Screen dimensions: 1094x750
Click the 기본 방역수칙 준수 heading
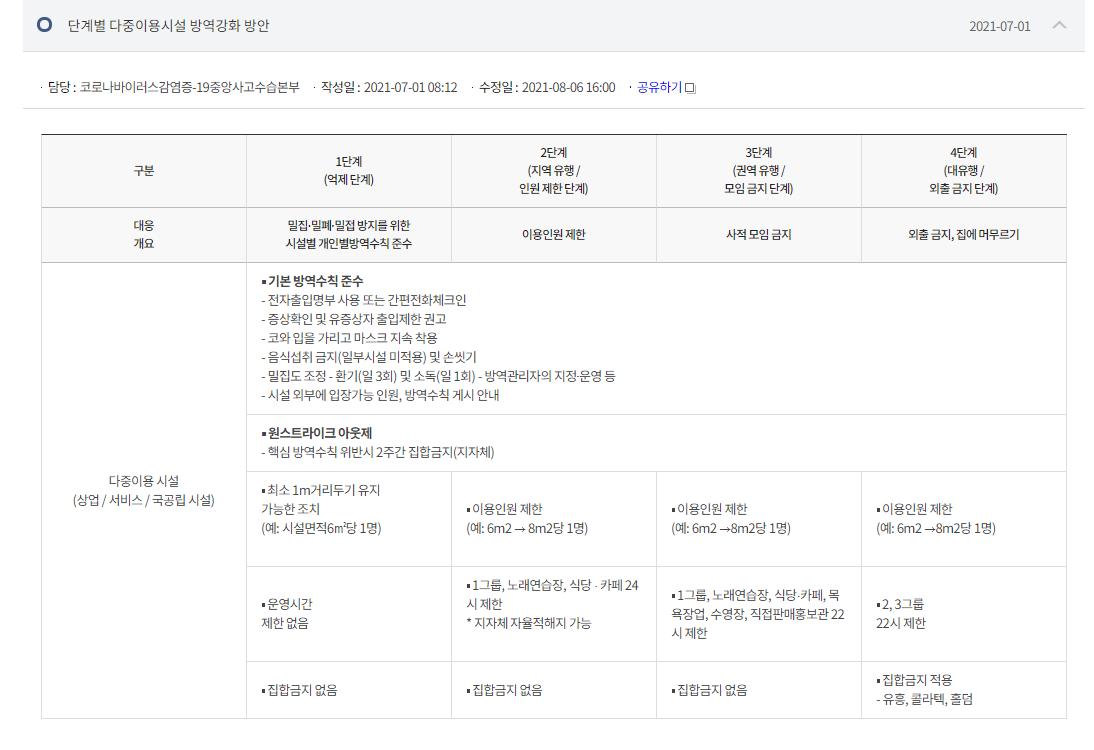pyautogui.click(x=313, y=281)
